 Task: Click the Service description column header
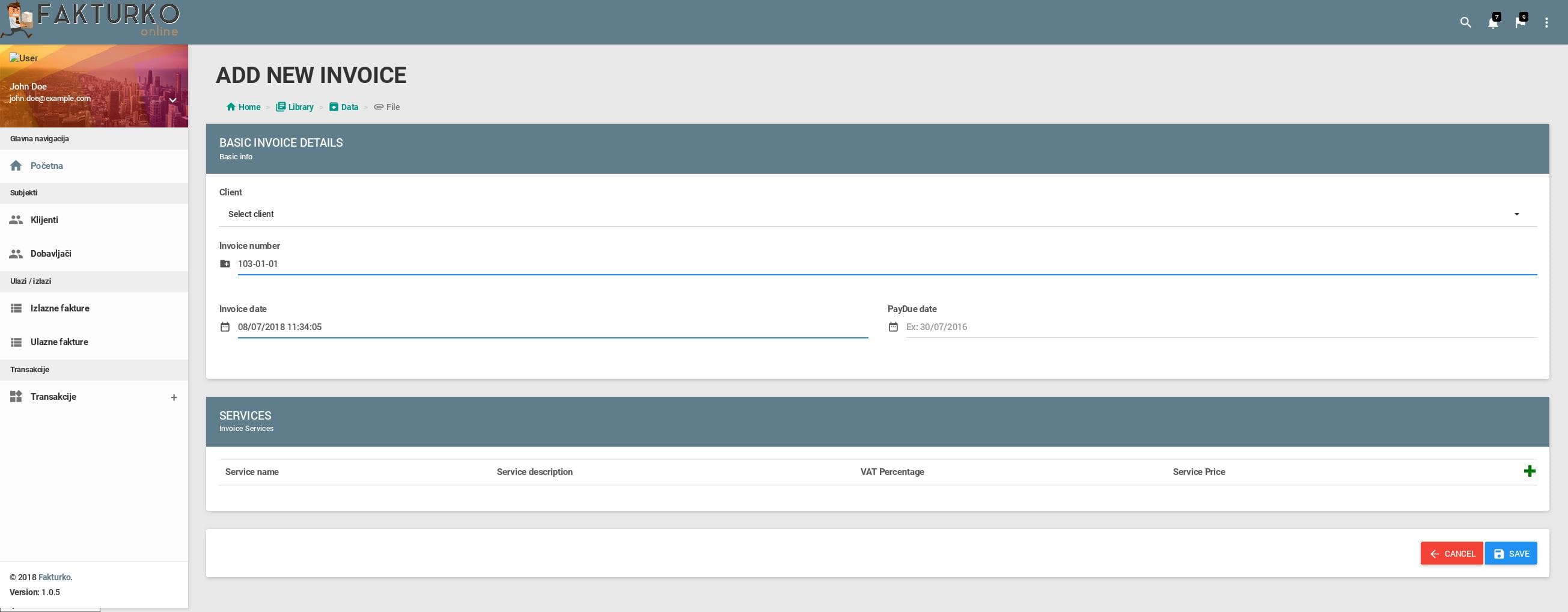tap(534, 472)
